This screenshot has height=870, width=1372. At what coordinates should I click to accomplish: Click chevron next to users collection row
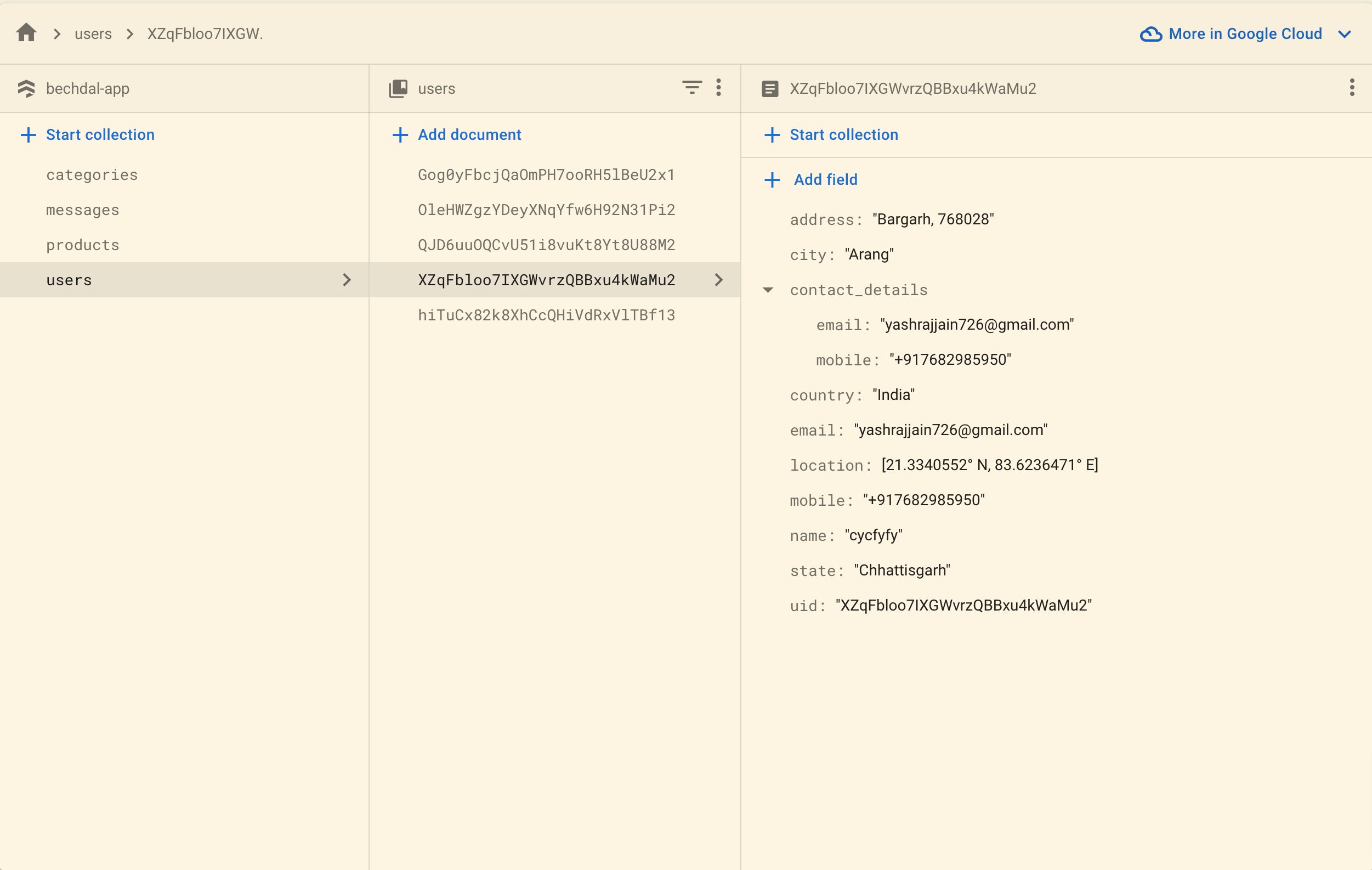coord(347,280)
